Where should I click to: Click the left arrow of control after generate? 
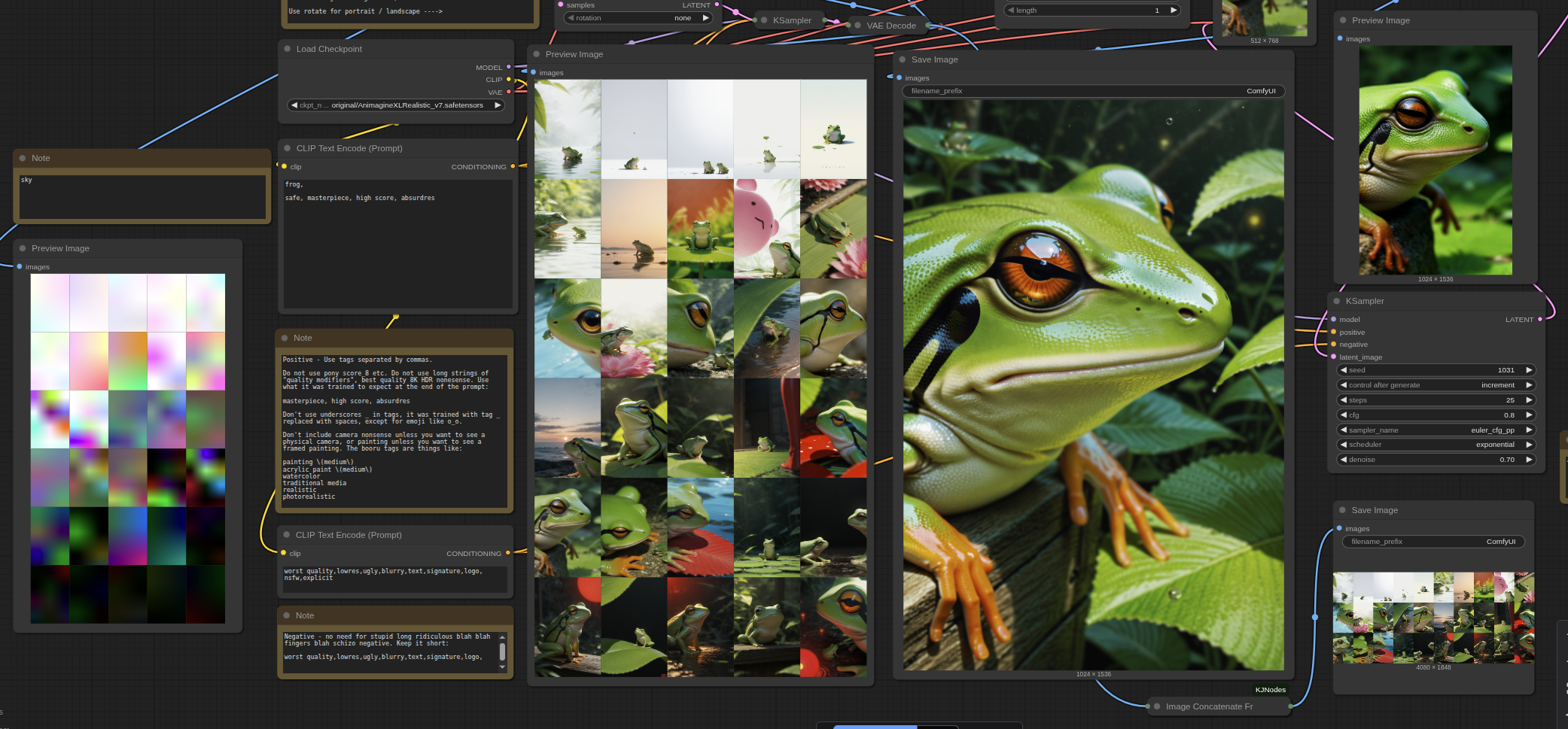click(1344, 385)
